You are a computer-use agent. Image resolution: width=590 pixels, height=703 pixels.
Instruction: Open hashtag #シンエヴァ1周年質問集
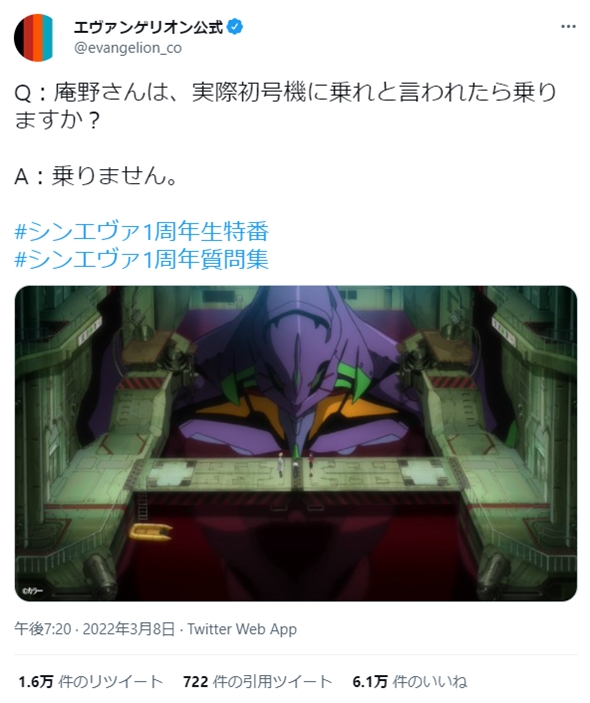coord(142,259)
